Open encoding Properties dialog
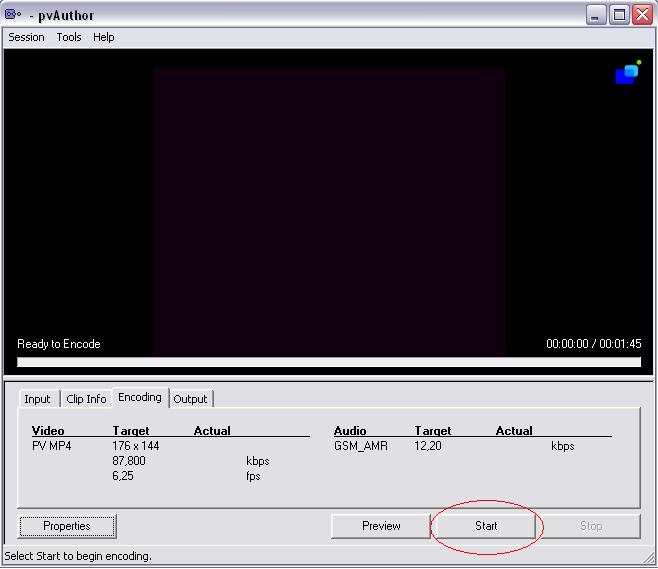The width and height of the screenshot is (658, 569). (x=67, y=526)
